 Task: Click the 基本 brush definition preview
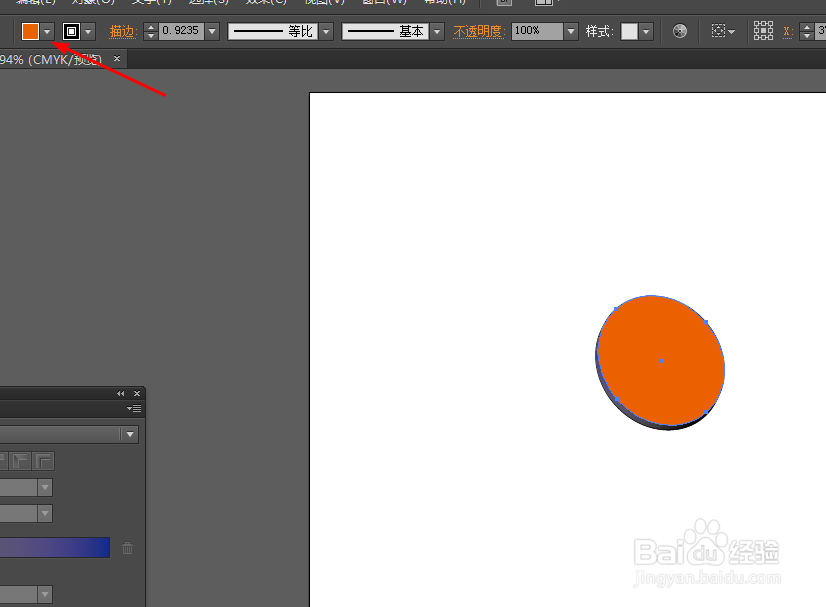click(385, 32)
